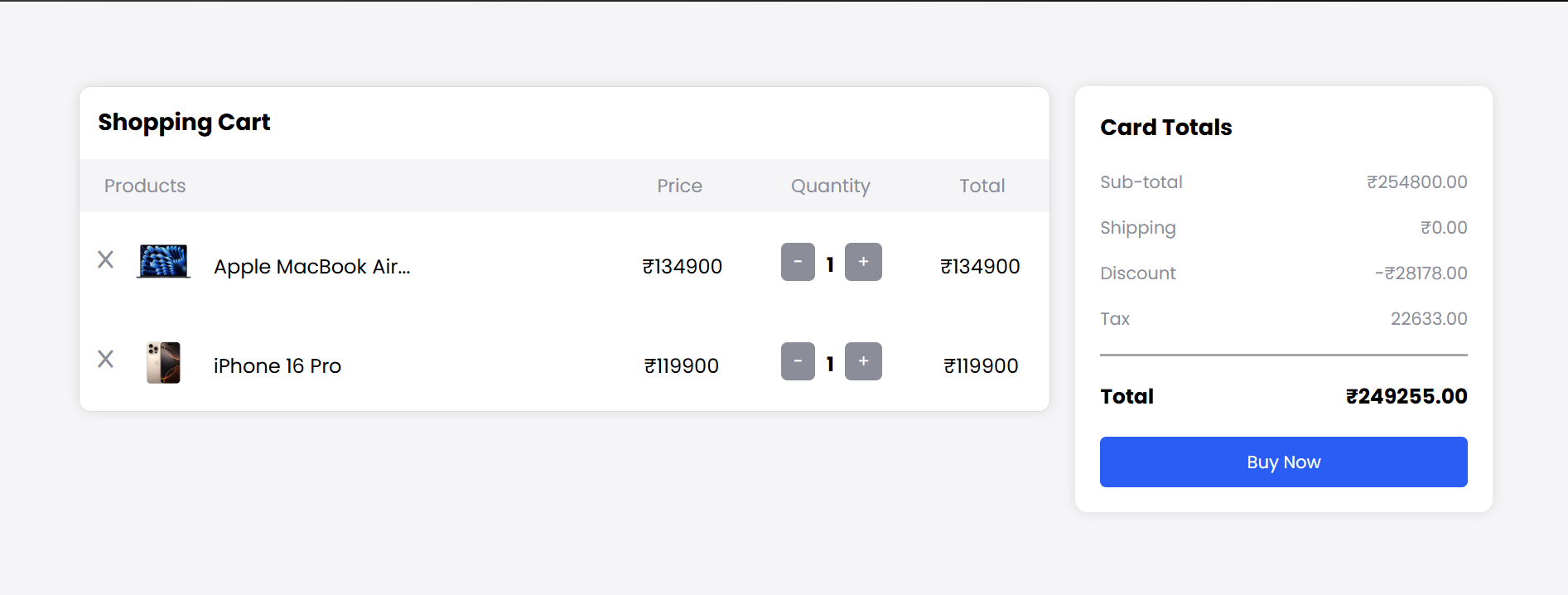The image size is (1568, 595).
Task: Click the Card Totals heading
Action: 1165,128
